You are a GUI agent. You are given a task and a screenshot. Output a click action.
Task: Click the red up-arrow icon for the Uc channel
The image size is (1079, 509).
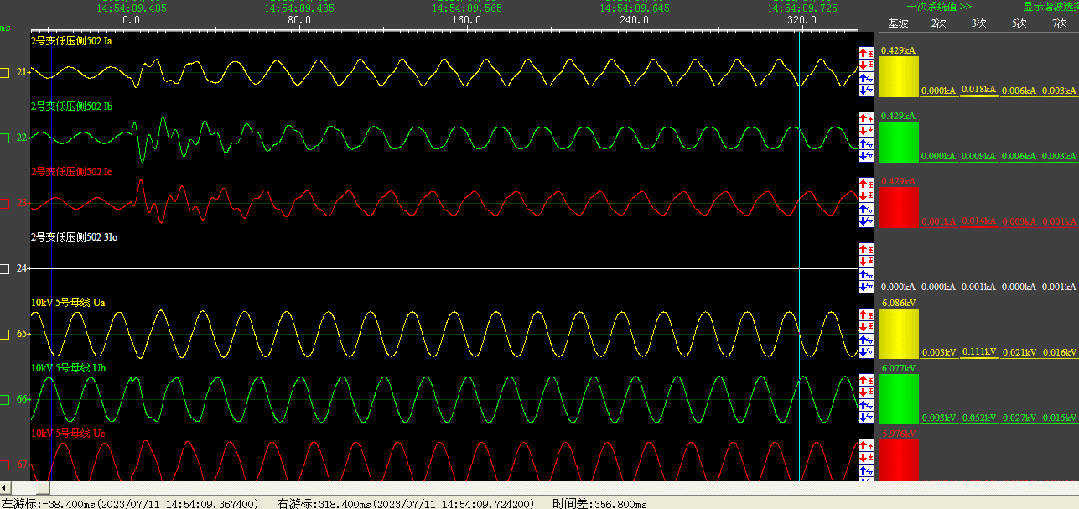pos(866,445)
